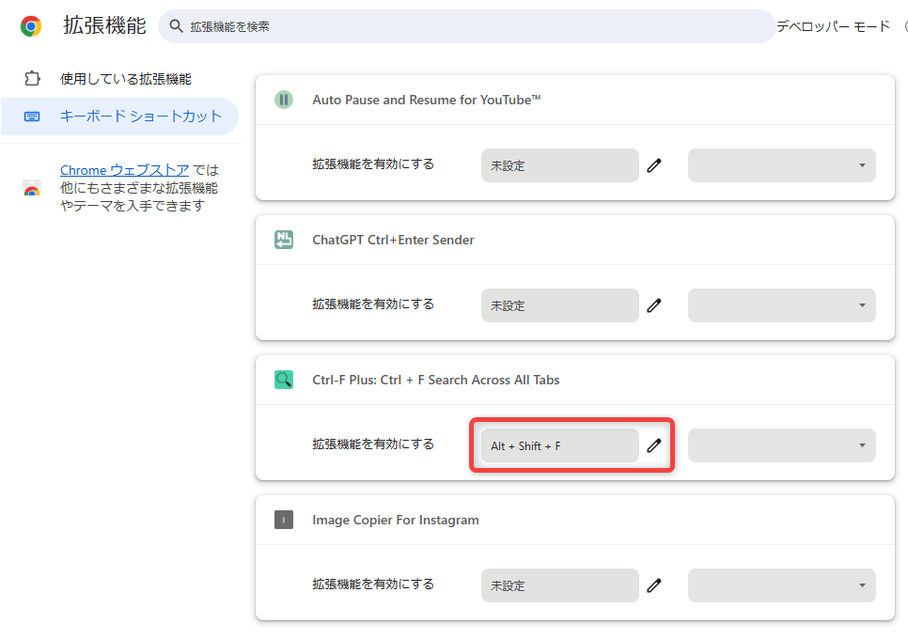Click the Auto Pause and Resume extension icon

284,100
